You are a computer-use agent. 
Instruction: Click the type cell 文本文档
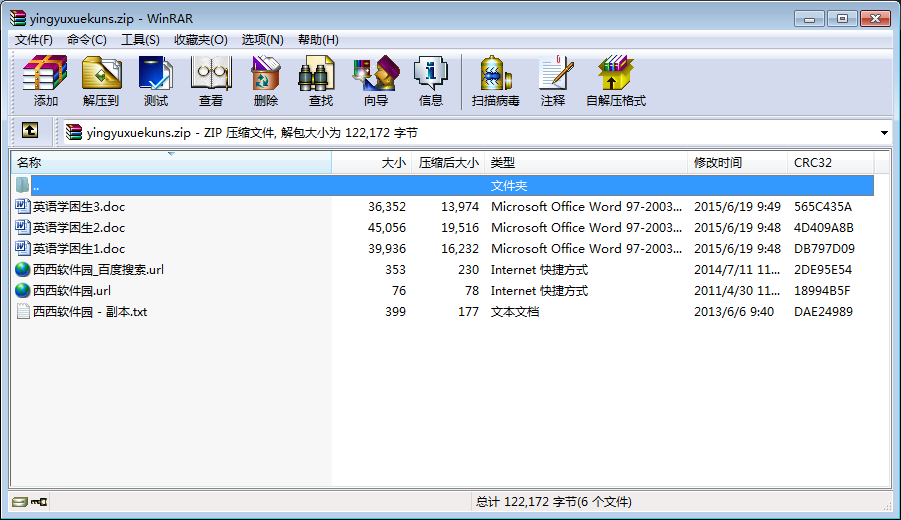(515, 312)
